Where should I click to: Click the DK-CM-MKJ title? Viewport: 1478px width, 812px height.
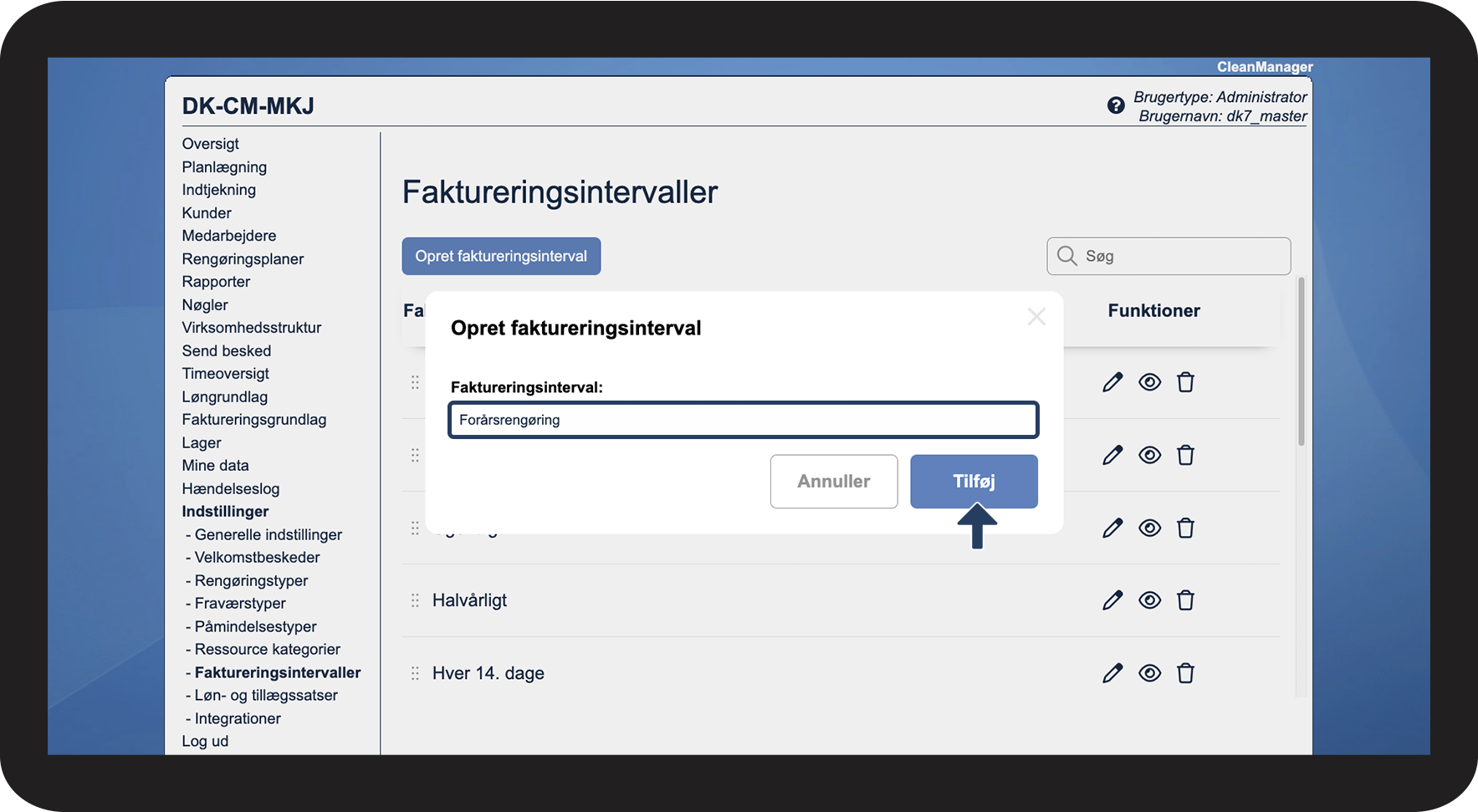click(248, 106)
